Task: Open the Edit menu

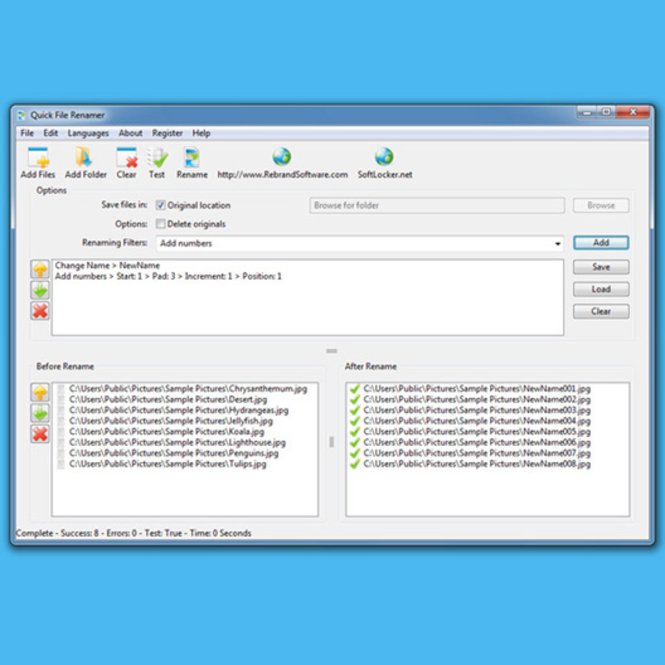Action: (50, 133)
